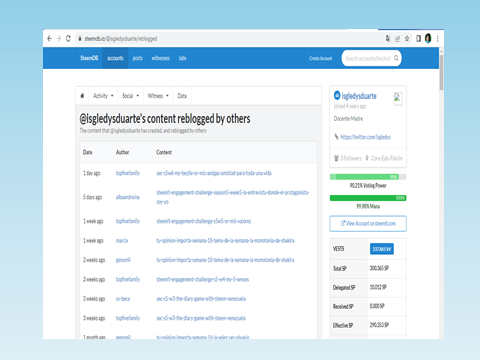Click the 'Docente-Madre' profile text

(348, 118)
